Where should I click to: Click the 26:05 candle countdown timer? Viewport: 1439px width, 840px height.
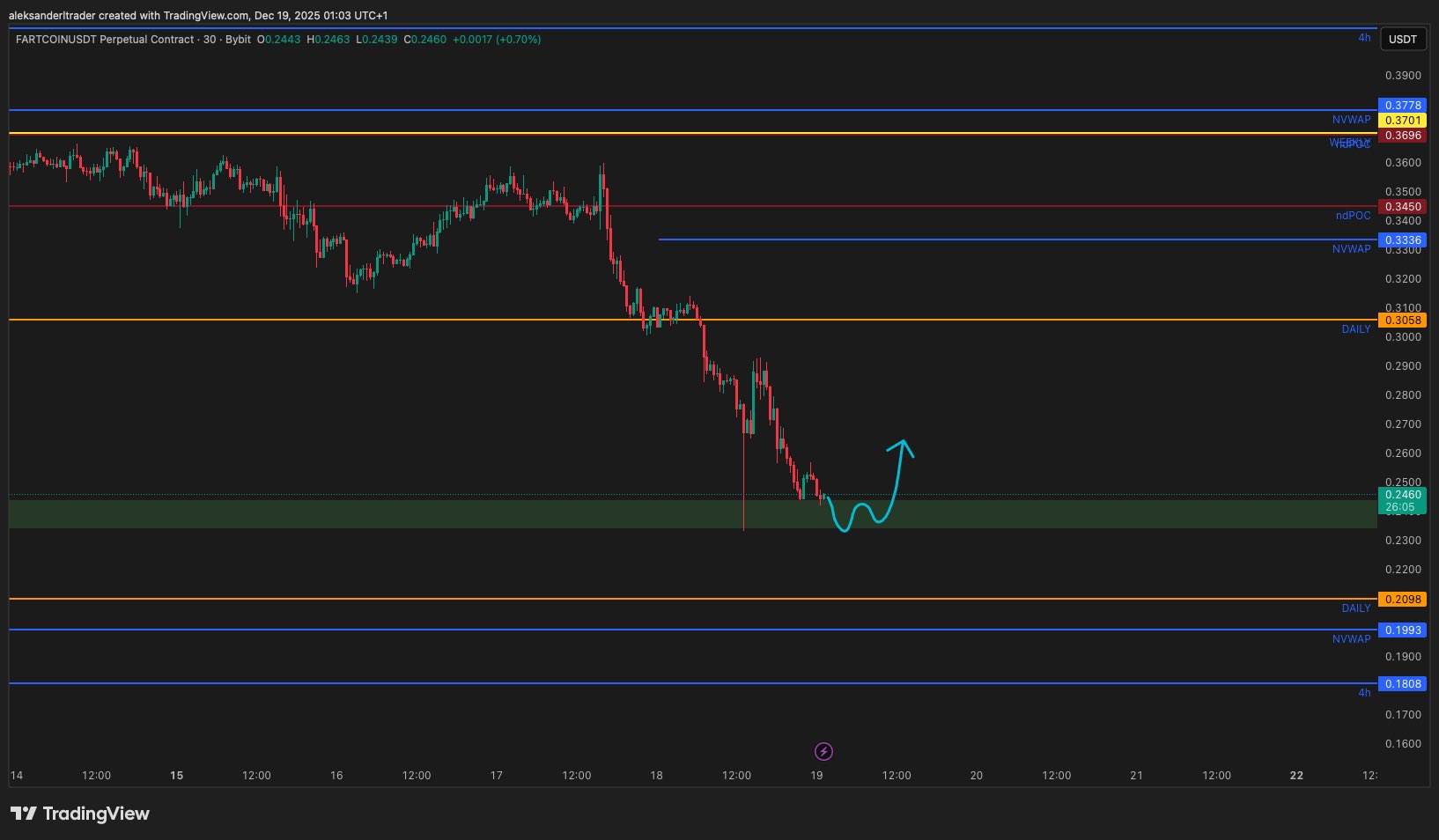click(1402, 507)
